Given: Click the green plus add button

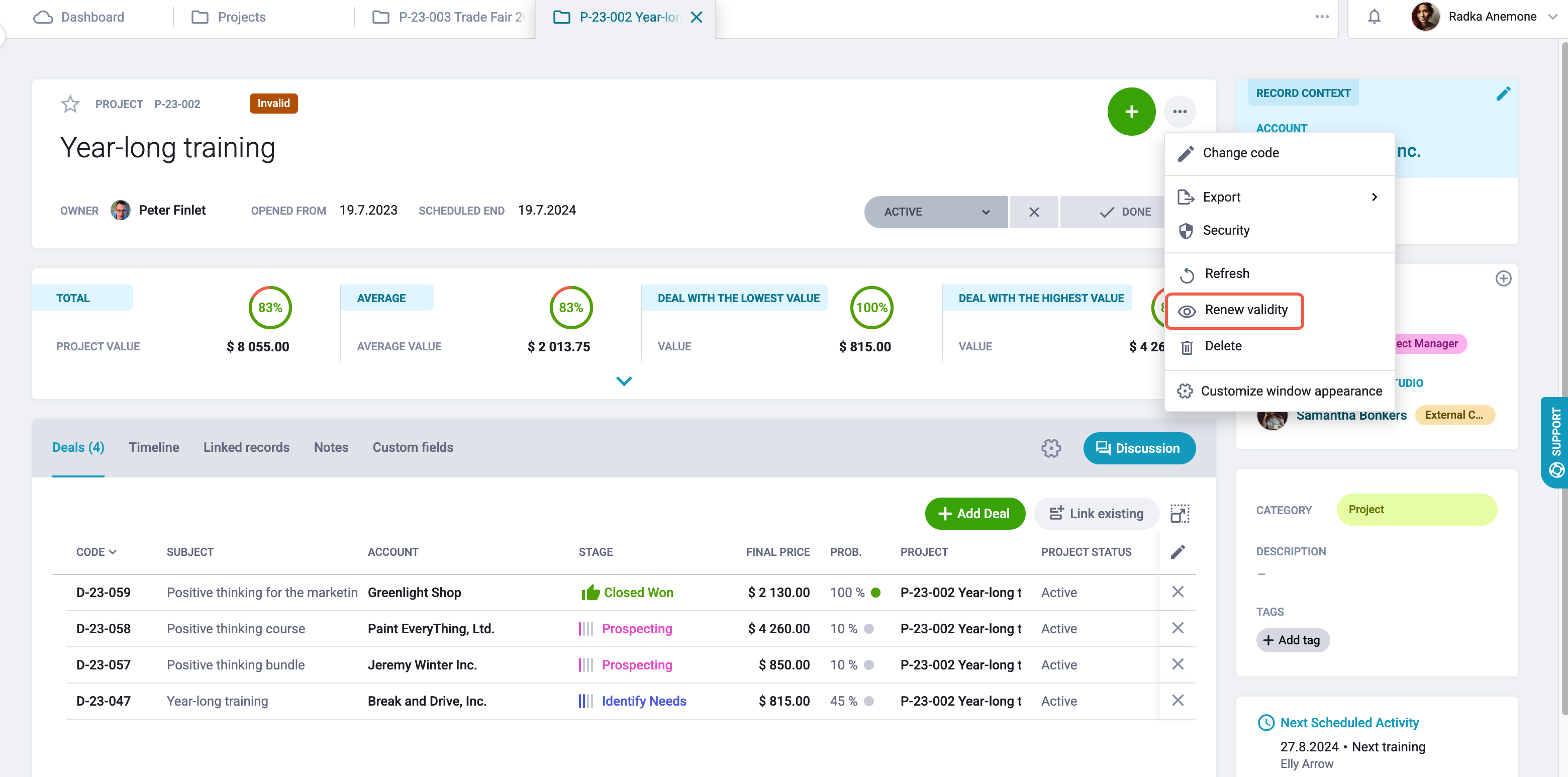Looking at the screenshot, I should 1131,112.
